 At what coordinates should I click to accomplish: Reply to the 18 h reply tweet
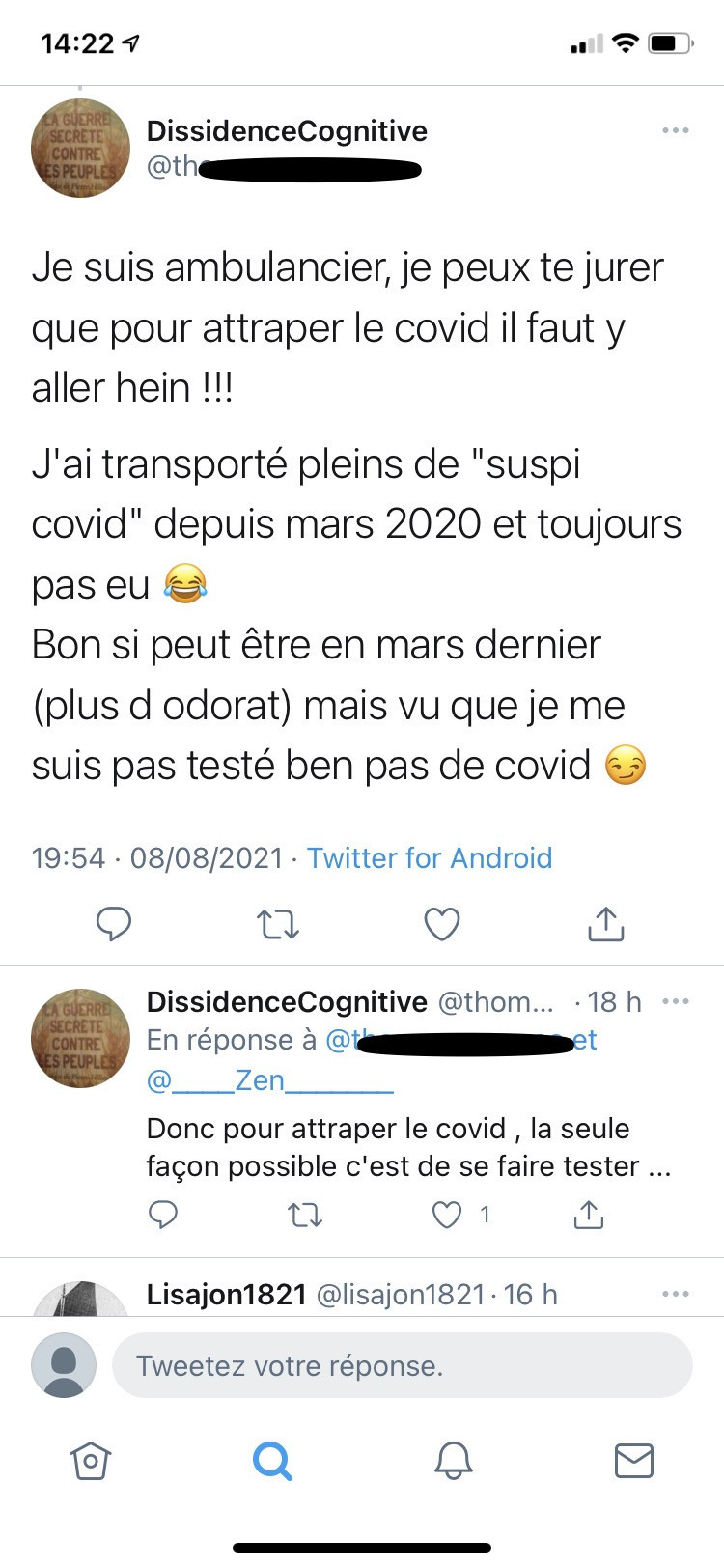click(x=163, y=1214)
